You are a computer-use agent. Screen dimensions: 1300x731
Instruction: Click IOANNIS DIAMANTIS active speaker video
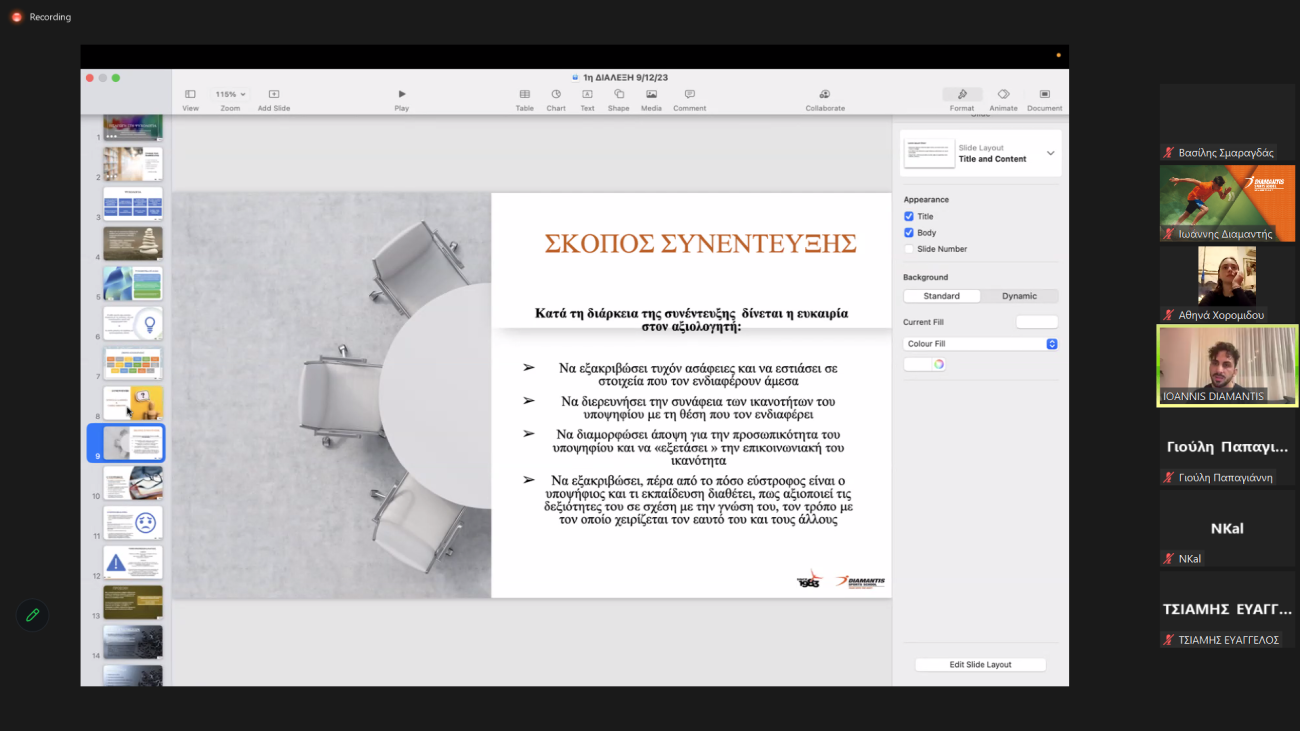[x=1227, y=366]
